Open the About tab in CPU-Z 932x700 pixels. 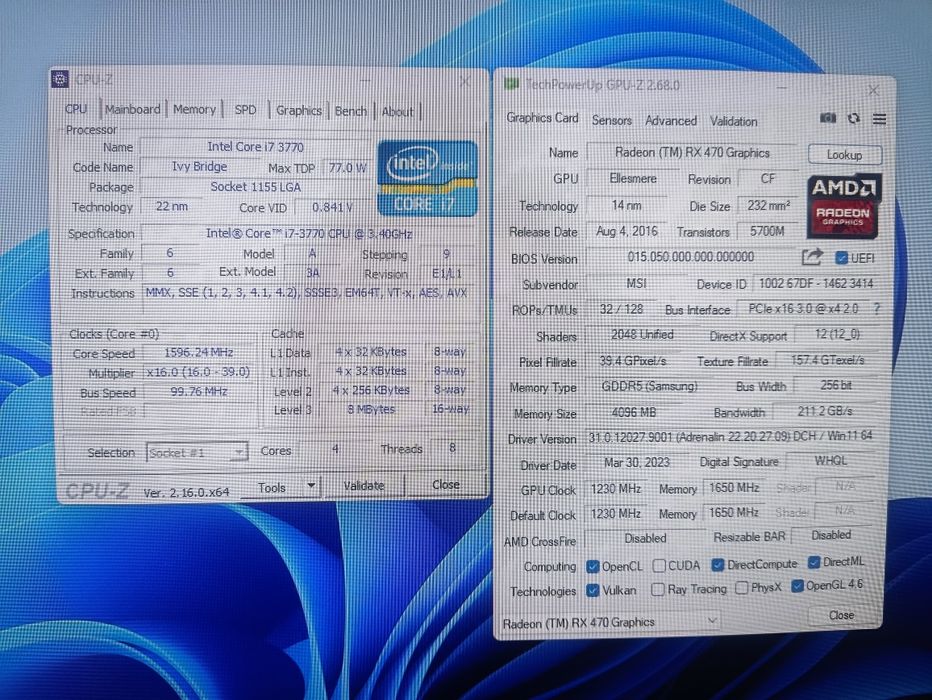coord(397,112)
